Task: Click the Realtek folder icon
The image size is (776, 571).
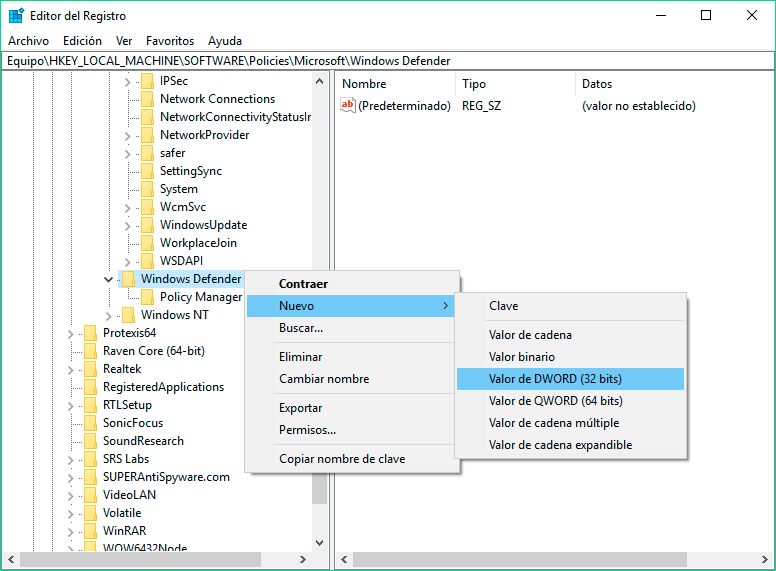Action: tap(91, 369)
